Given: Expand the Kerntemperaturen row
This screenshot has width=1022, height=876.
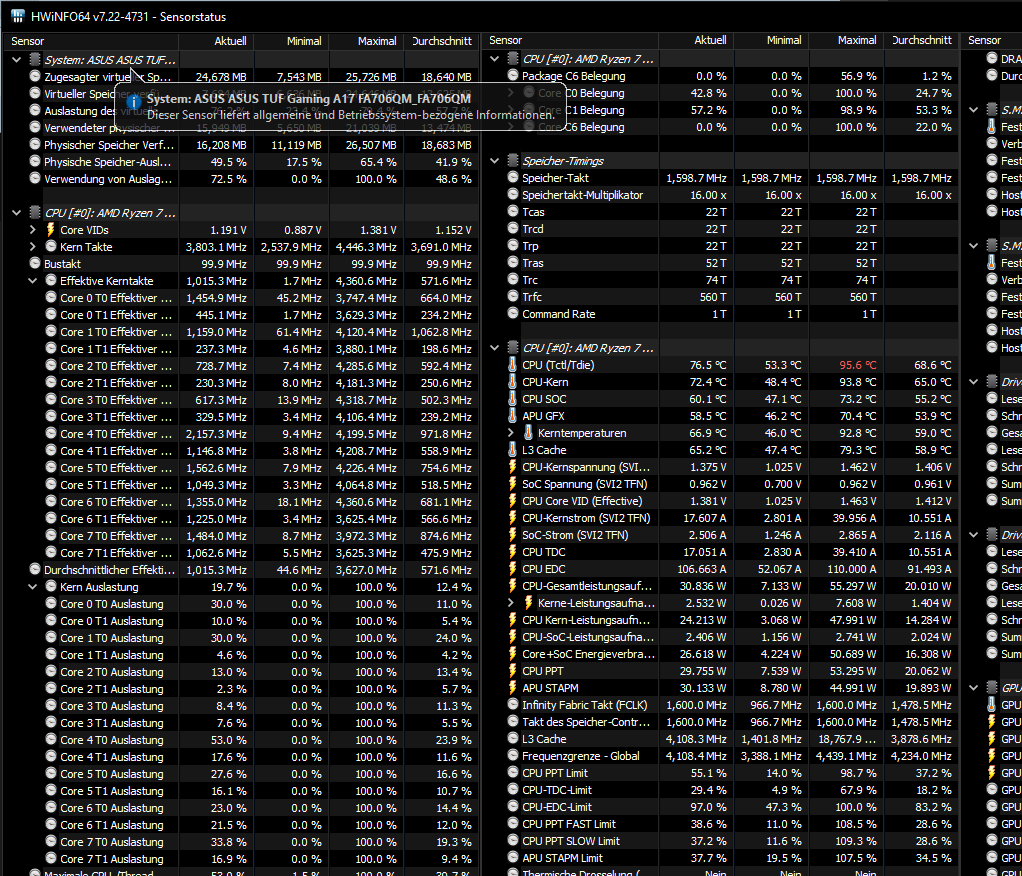Looking at the screenshot, I should (x=511, y=433).
